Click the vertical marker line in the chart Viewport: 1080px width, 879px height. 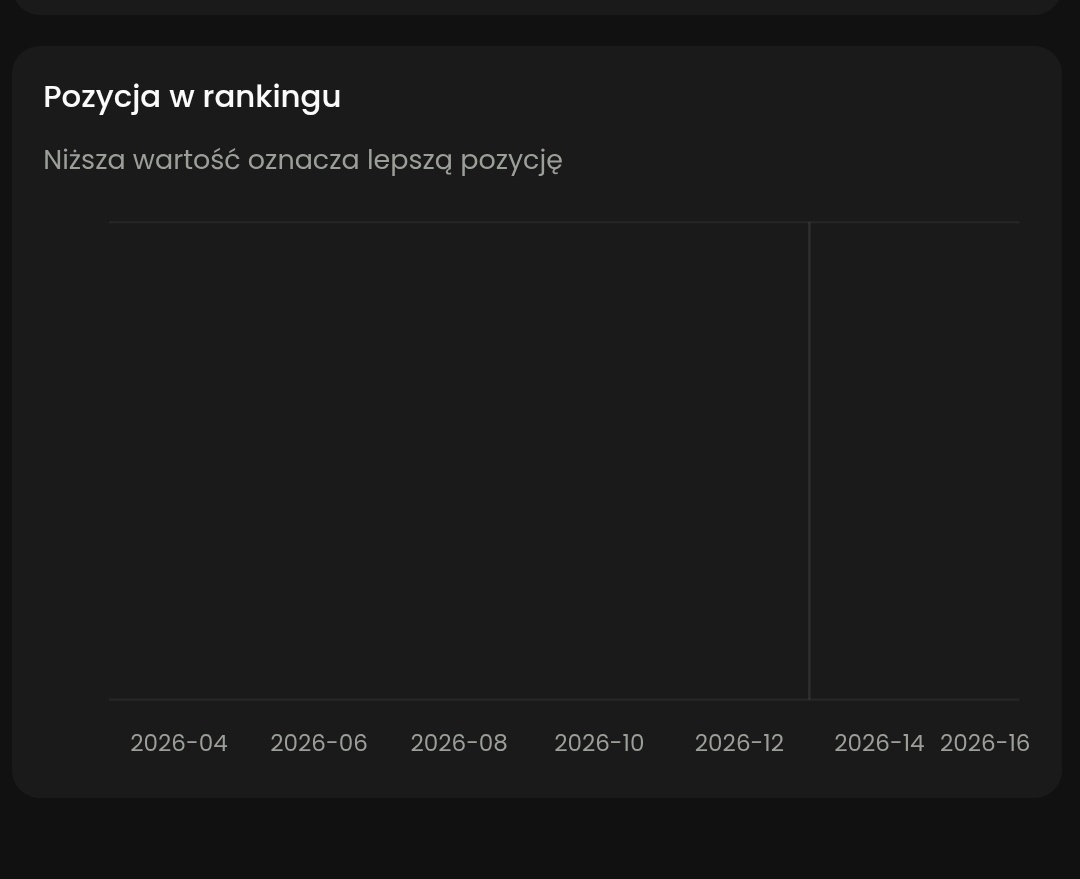(809, 460)
